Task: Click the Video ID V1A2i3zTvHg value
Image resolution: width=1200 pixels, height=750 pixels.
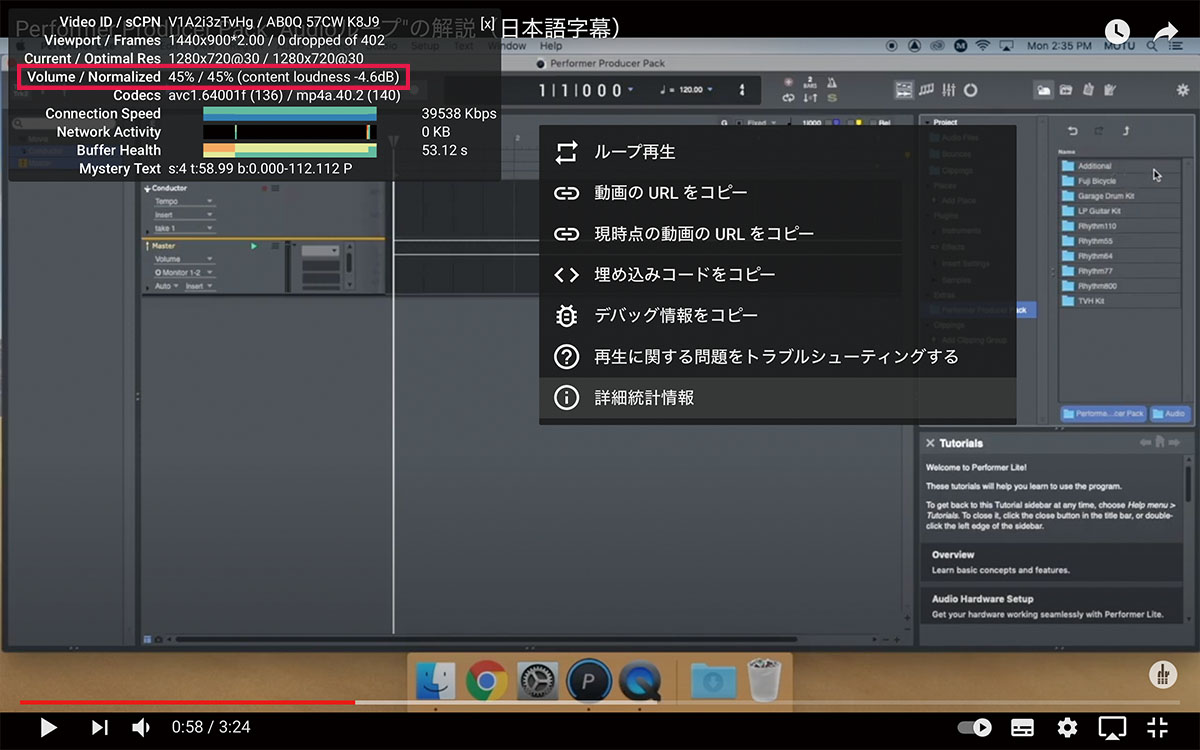Action: click(213, 21)
